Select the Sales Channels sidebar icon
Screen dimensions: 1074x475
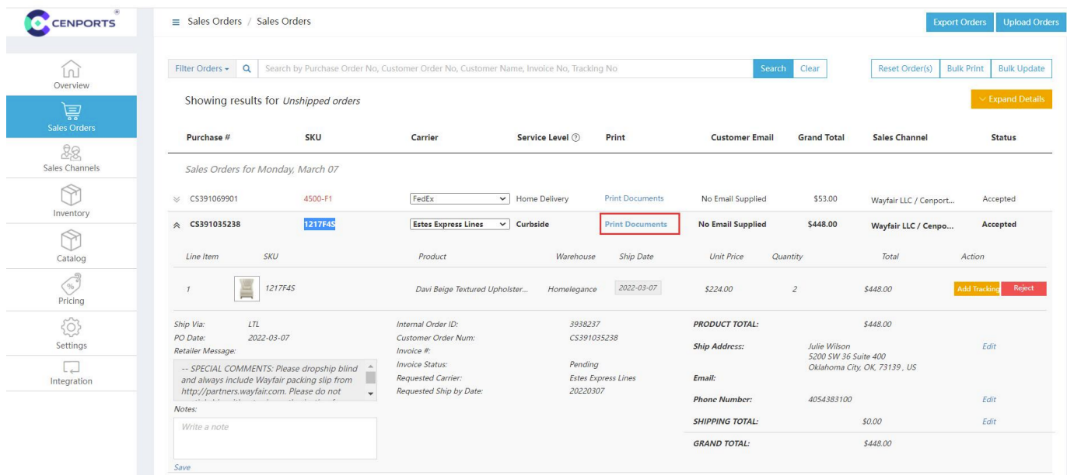point(71,151)
